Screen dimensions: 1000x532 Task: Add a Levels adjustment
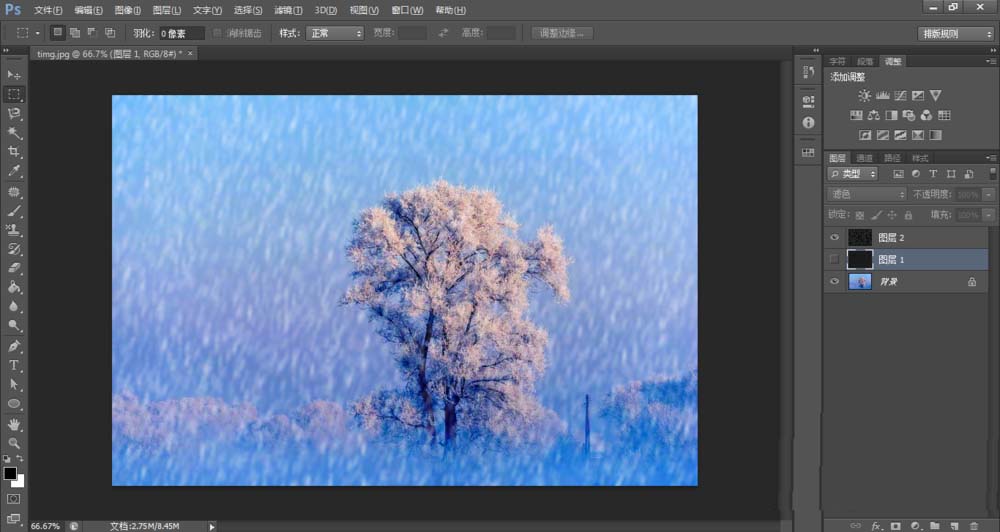click(x=883, y=96)
